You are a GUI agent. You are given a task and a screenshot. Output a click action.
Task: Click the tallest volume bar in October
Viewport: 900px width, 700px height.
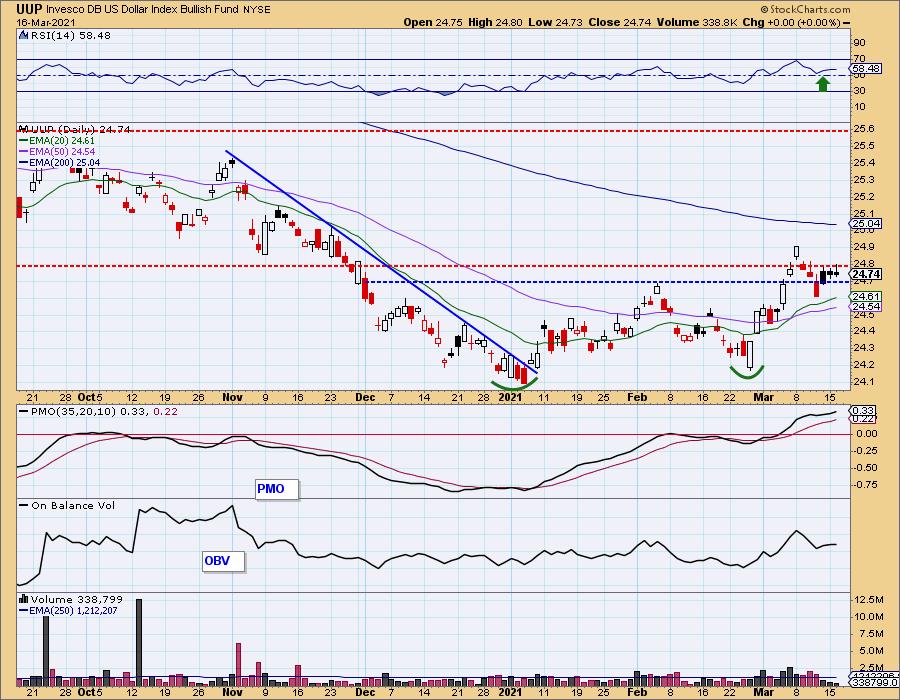(139, 643)
